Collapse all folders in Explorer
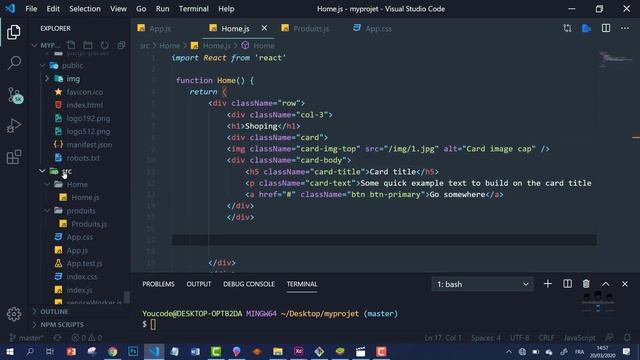This screenshot has height=360, width=640. click(x=121, y=45)
